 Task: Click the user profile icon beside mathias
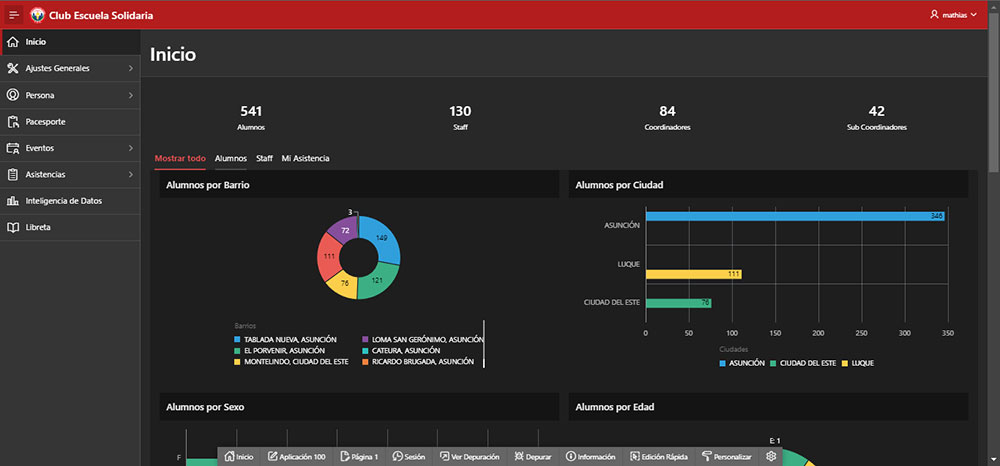tap(934, 15)
